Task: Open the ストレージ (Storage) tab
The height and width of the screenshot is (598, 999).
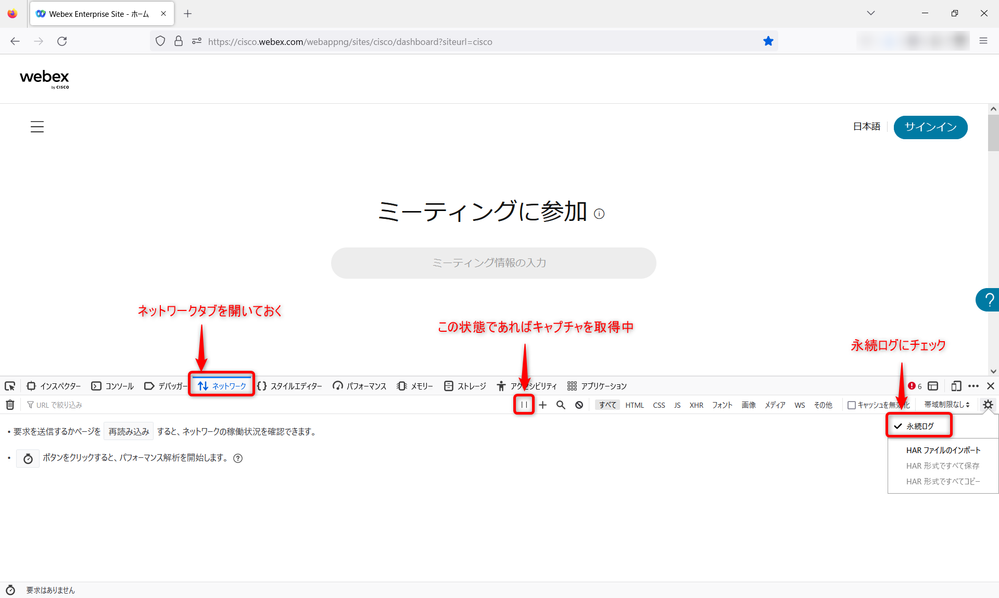Action: tap(465, 386)
